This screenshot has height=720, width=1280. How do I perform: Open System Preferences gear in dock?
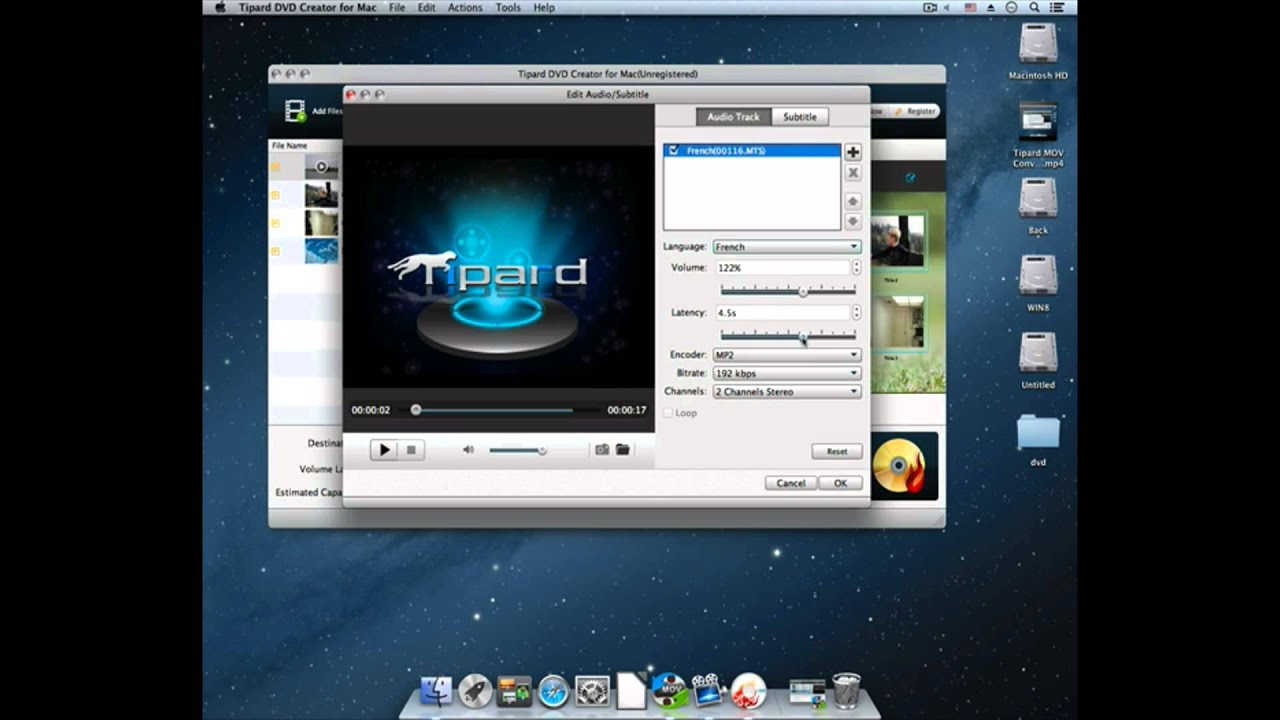point(592,691)
